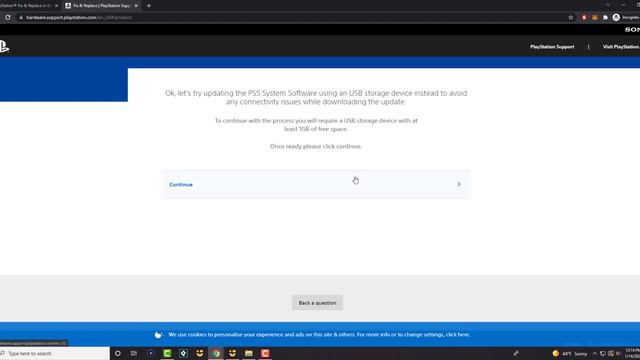This screenshot has height=360, width=640.
Task: Click the cookie icon in banner
Action: point(158,335)
